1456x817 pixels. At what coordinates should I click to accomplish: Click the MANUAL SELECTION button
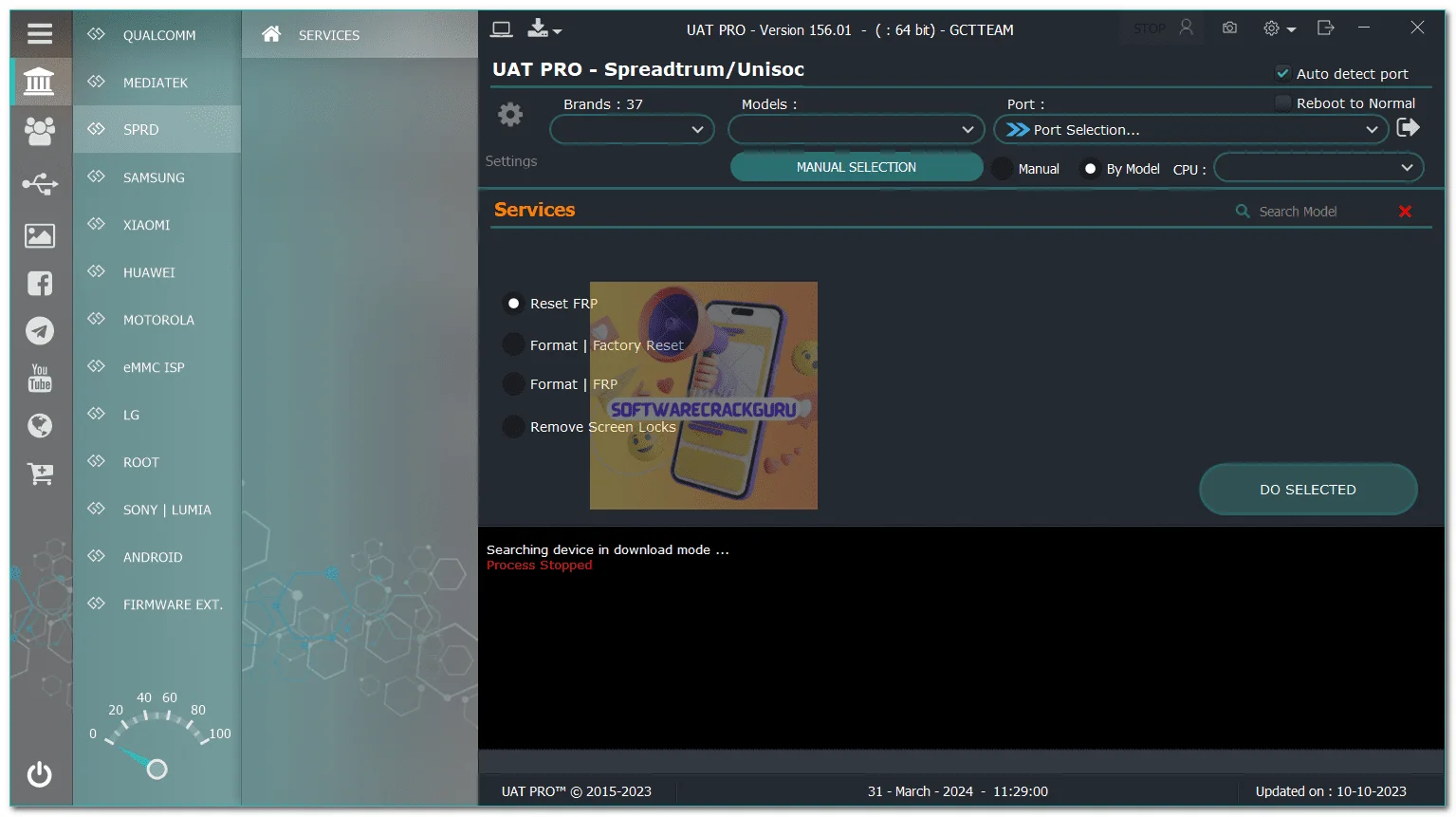pos(857,167)
